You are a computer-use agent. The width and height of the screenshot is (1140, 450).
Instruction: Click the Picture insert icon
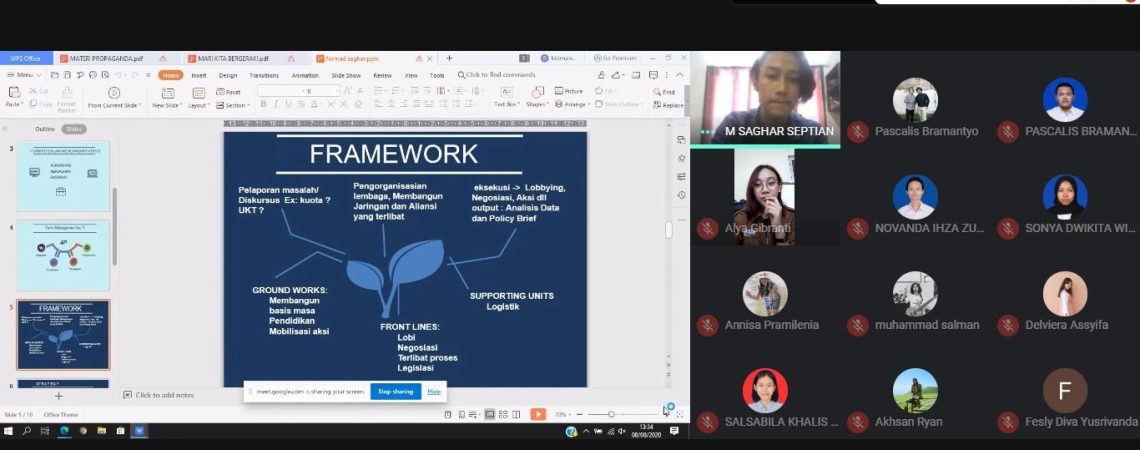(x=569, y=92)
